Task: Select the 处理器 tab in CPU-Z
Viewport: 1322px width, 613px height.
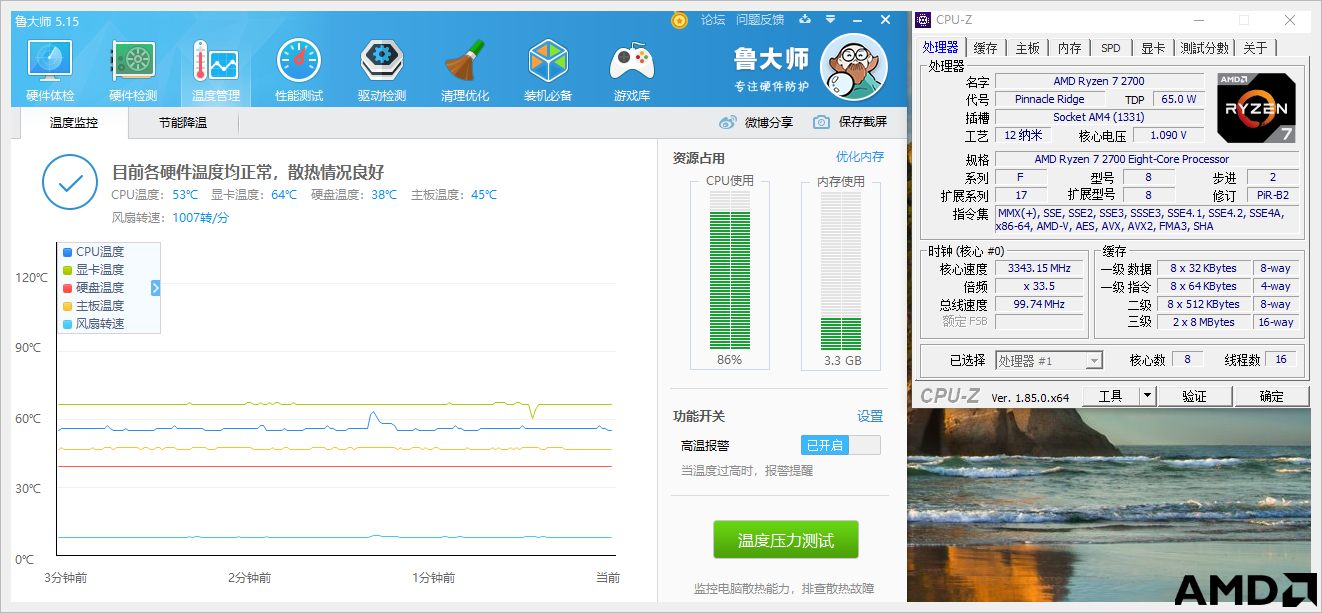Action: click(940, 47)
